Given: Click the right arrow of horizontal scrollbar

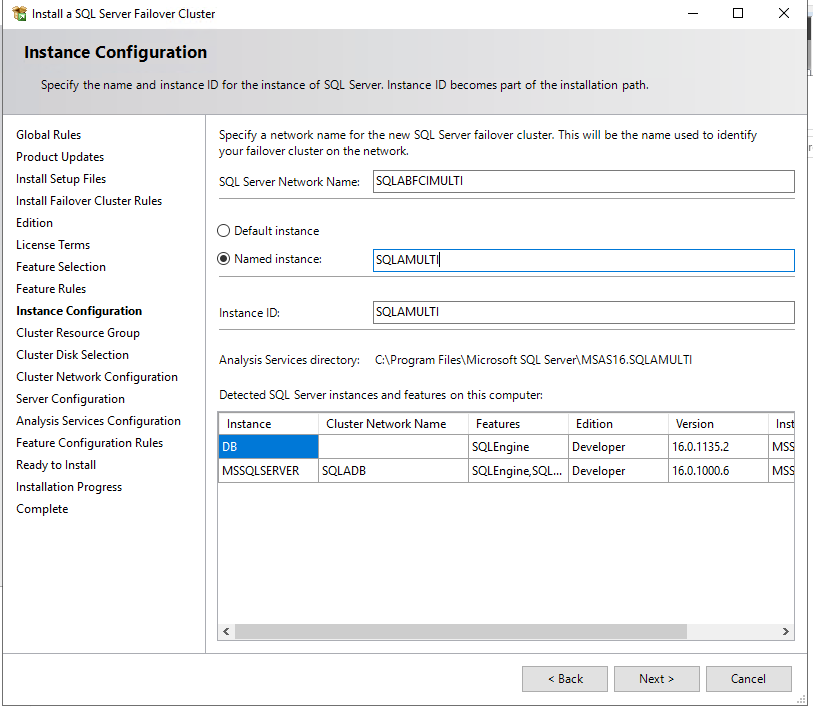Looking at the screenshot, I should tap(786, 631).
